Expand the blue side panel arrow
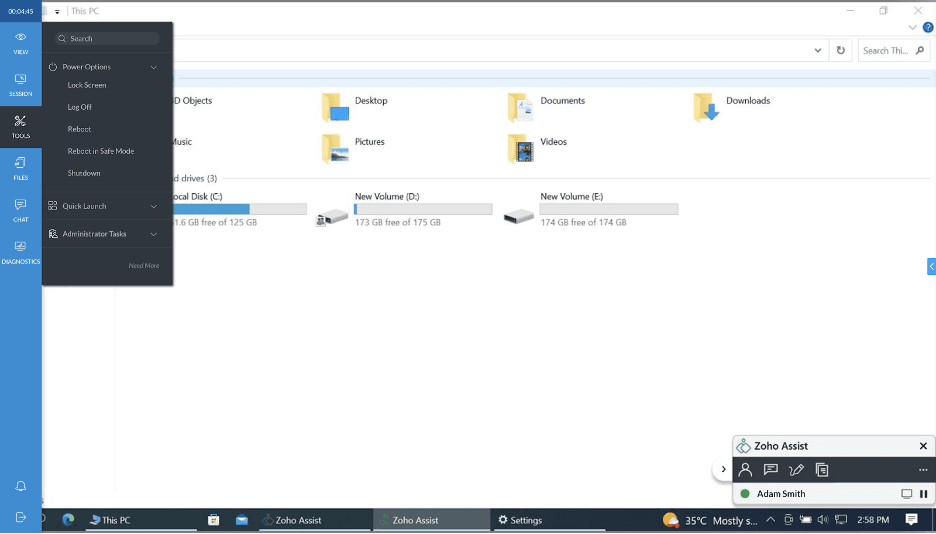The height and width of the screenshot is (534, 936). point(931,267)
